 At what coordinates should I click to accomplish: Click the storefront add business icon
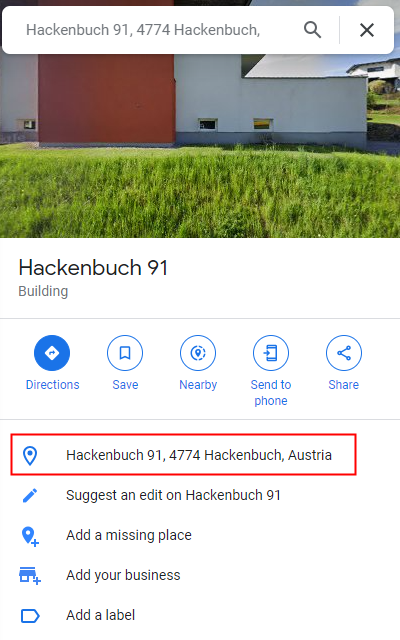[30, 576]
